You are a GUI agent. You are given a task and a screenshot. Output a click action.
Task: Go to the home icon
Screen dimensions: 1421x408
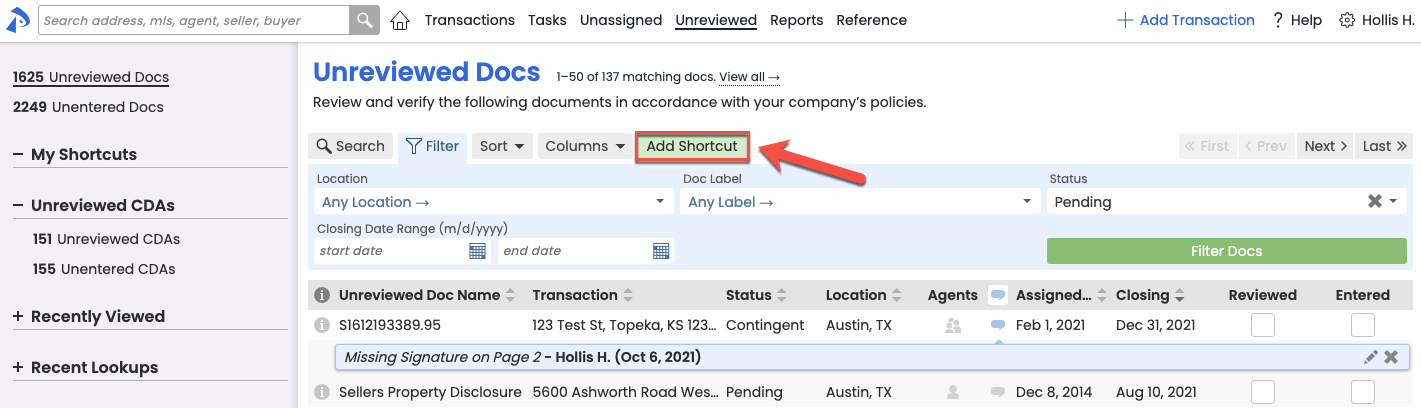click(400, 20)
